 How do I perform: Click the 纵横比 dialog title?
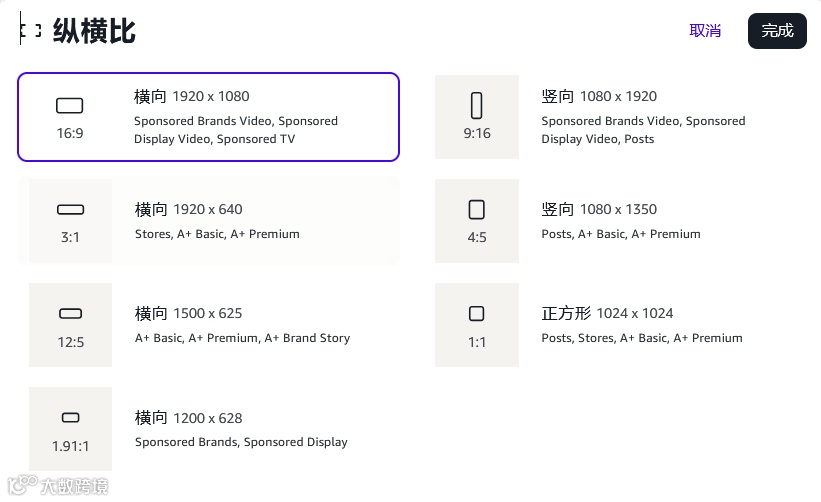(94, 31)
